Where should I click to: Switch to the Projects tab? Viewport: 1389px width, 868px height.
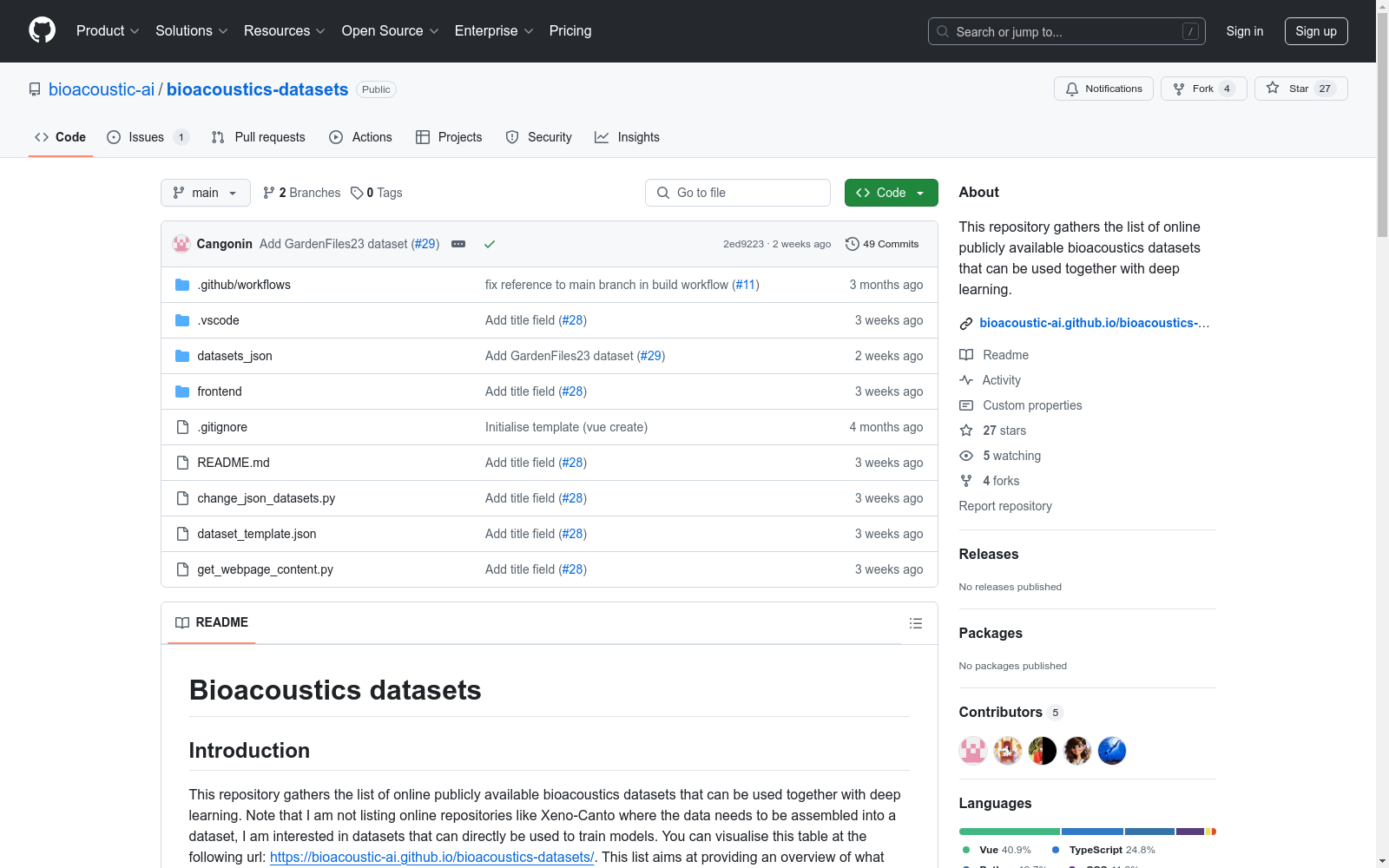tap(449, 137)
